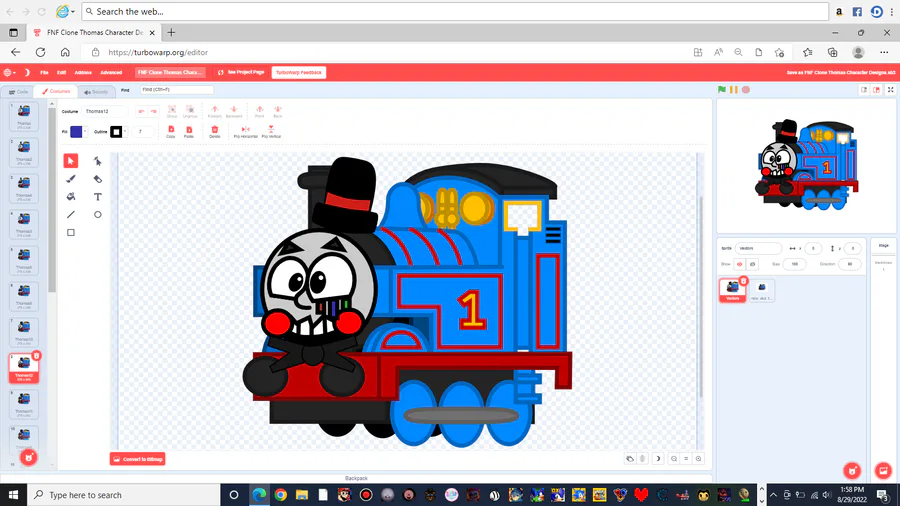Image resolution: width=900 pixels, height=506 pixels.
Task: Click the Ungroup icon
Action: click(x=190, y=111)
